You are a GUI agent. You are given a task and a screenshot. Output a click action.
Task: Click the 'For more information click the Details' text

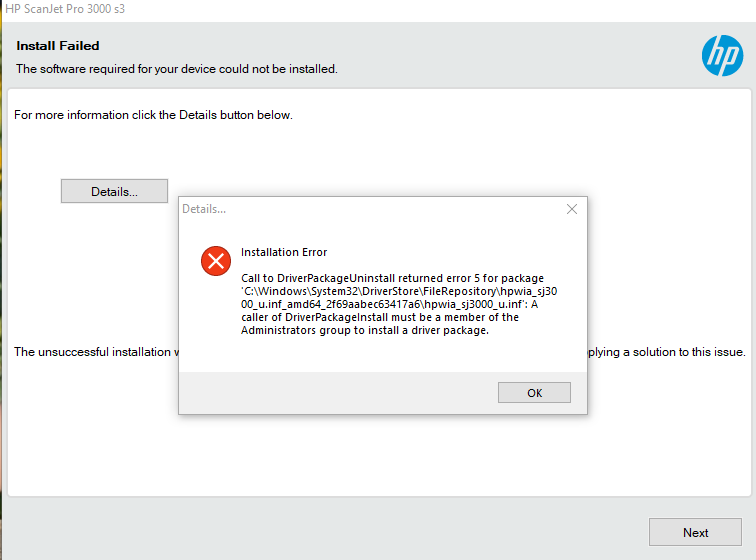[153, 115]
